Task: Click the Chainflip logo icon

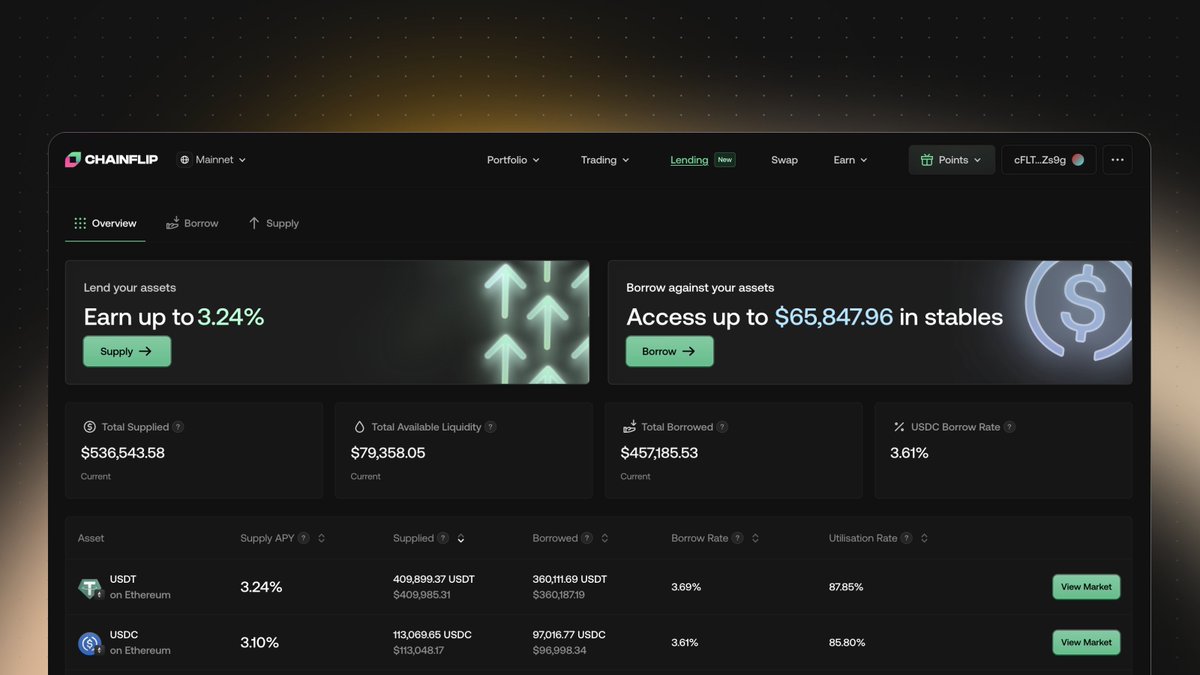Action: click(x=73, y=160)
